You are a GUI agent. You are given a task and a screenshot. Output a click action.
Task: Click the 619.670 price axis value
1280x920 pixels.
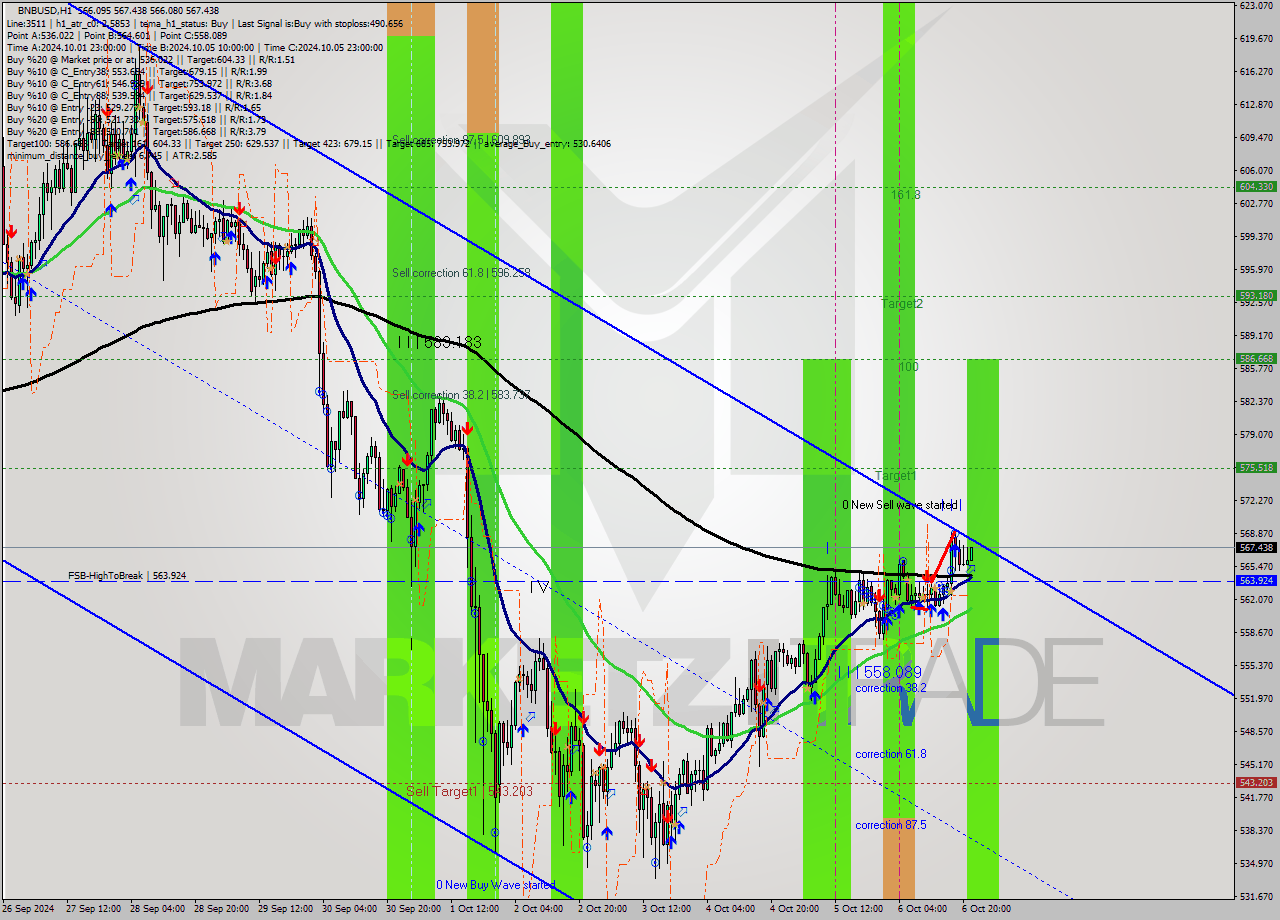click(1256, 38)
